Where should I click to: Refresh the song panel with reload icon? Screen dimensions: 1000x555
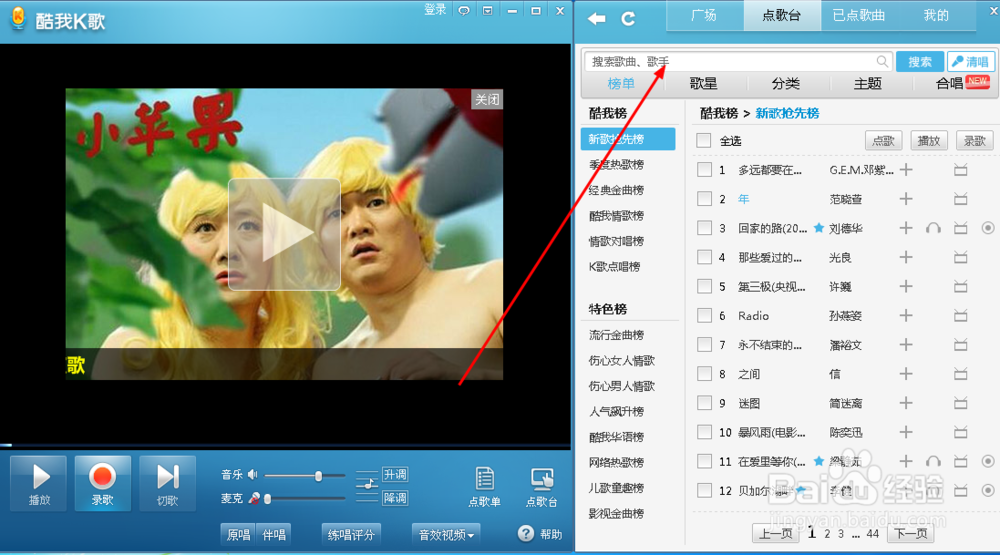pos(628,18)
